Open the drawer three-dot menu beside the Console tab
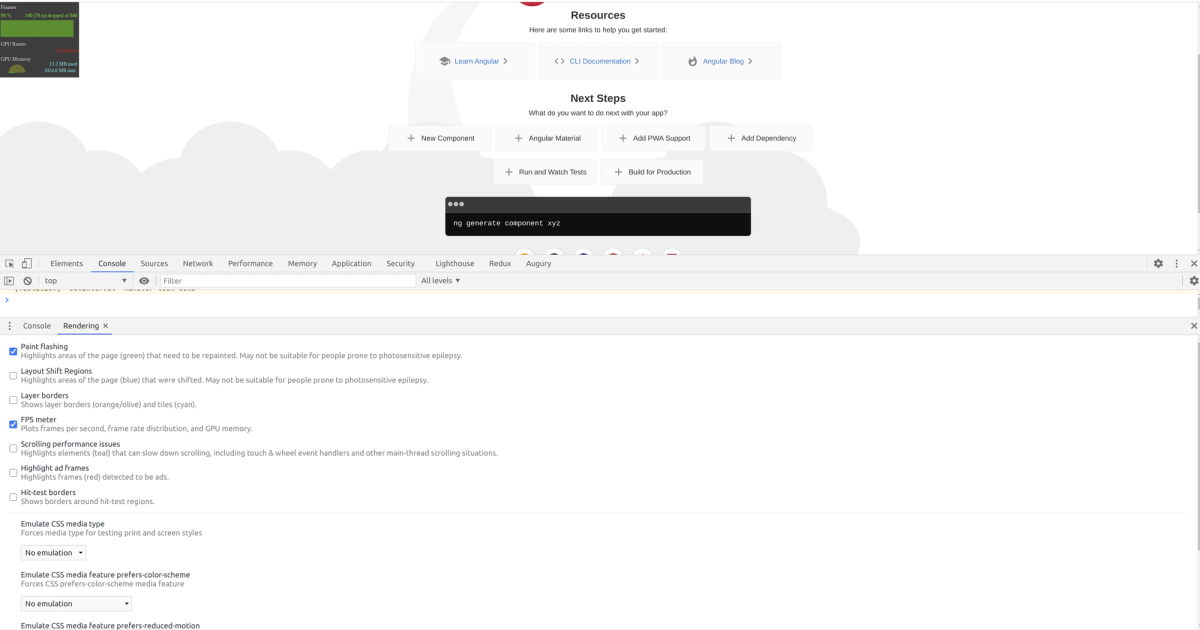 [x=10, y=326]
